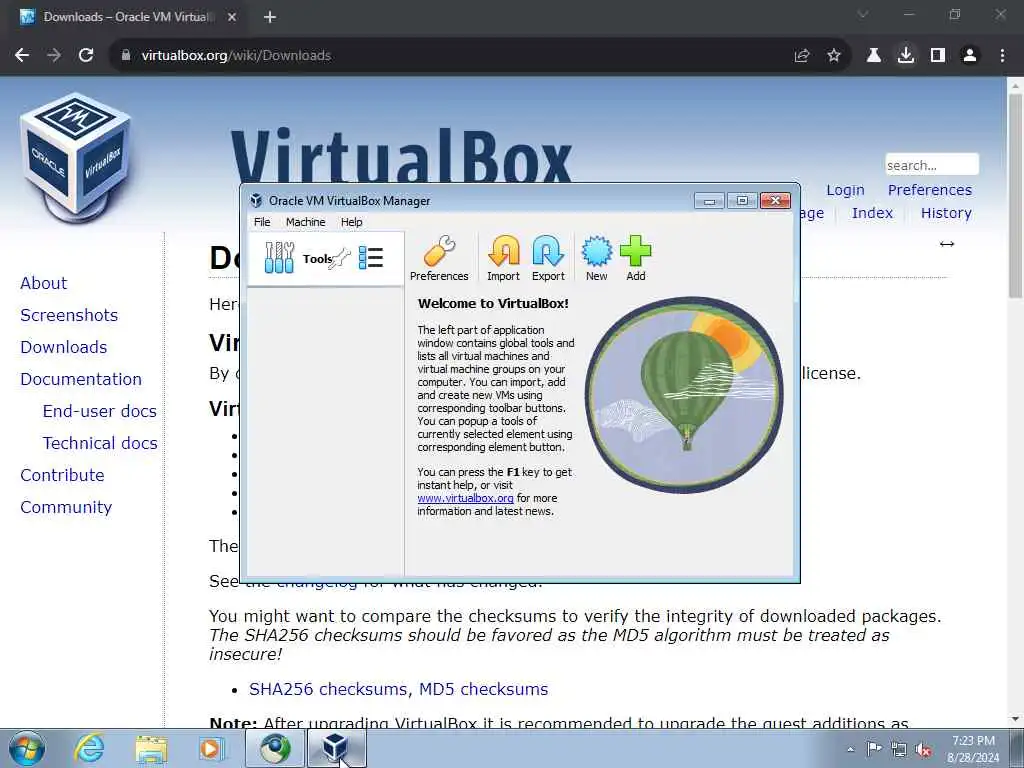Switch to the browser taskbar button
This screenshot has width=1024, height=768.
[x=275, y=749]
